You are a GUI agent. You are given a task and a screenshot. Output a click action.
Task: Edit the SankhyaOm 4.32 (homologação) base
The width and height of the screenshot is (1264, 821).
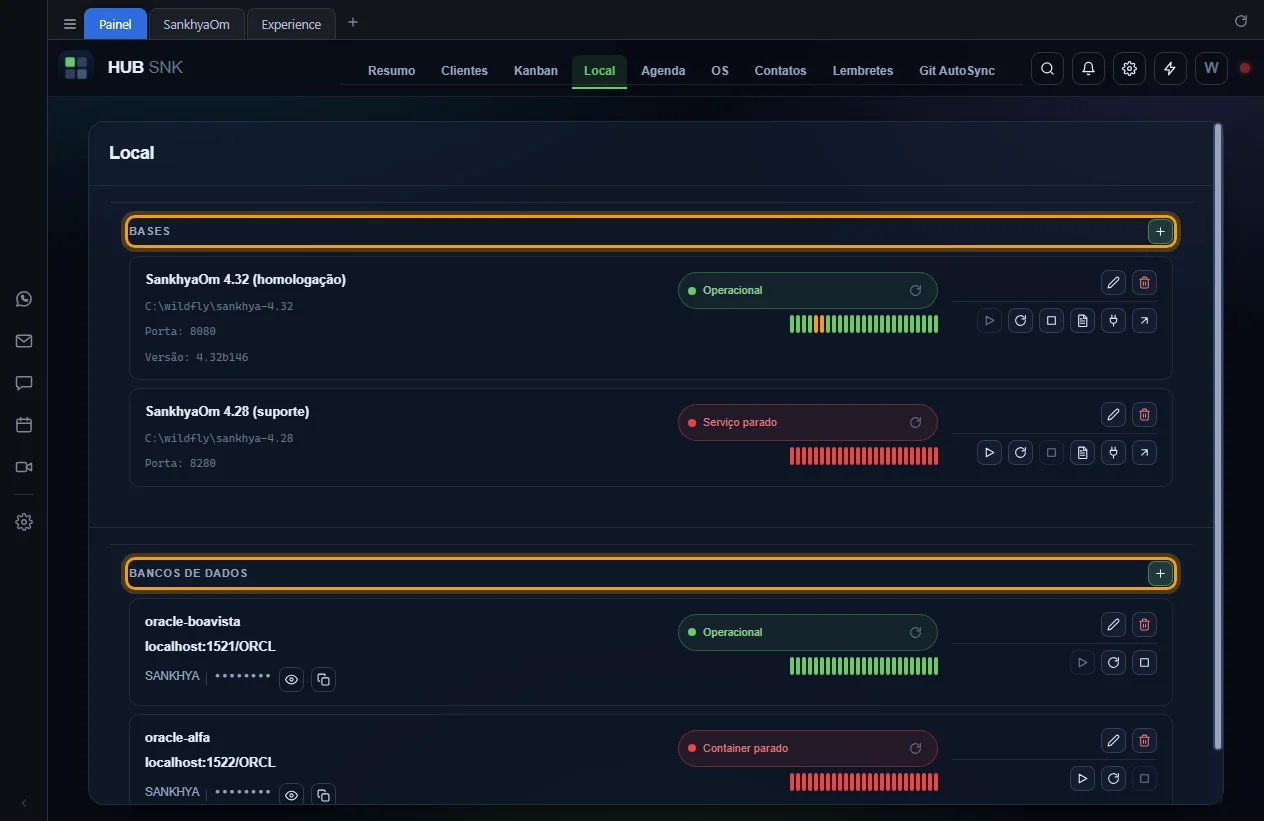[1113, 282]
